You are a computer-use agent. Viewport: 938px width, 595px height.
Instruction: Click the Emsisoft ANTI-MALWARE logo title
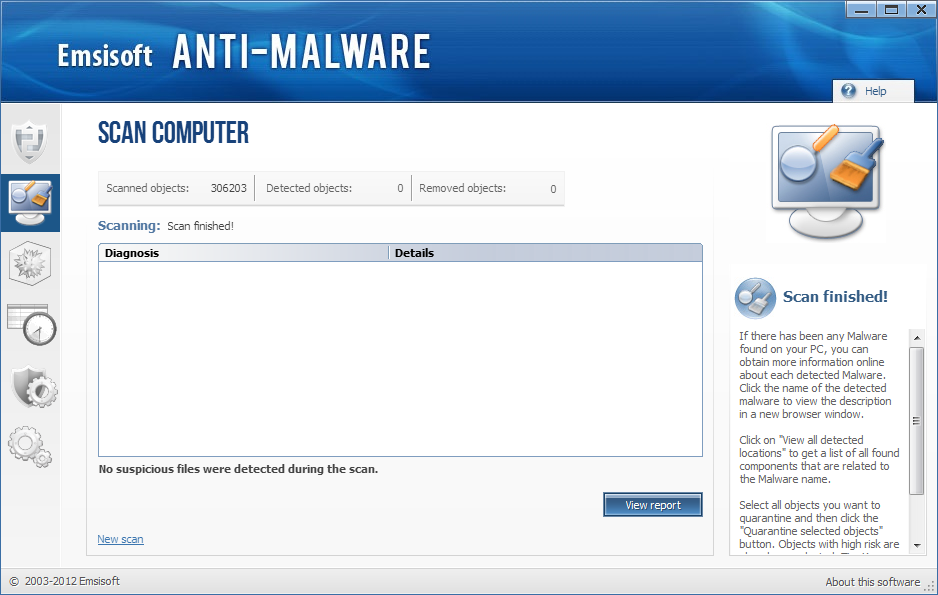click(x=244, y=52)
